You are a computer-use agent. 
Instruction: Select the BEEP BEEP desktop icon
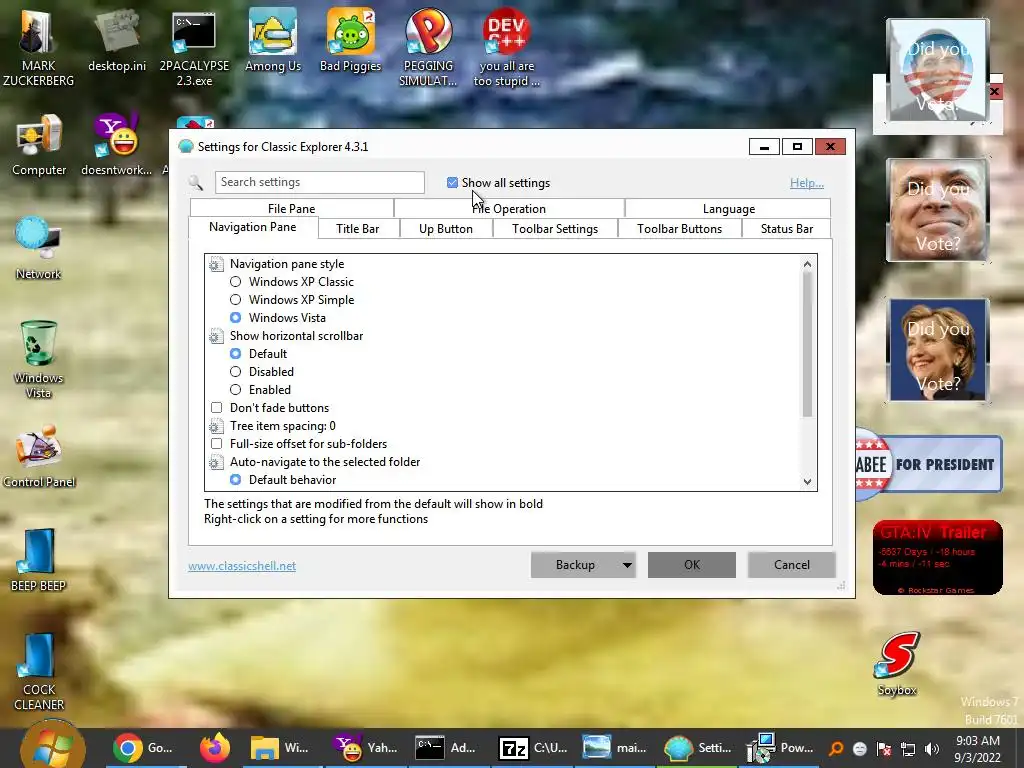pos(38,561)
